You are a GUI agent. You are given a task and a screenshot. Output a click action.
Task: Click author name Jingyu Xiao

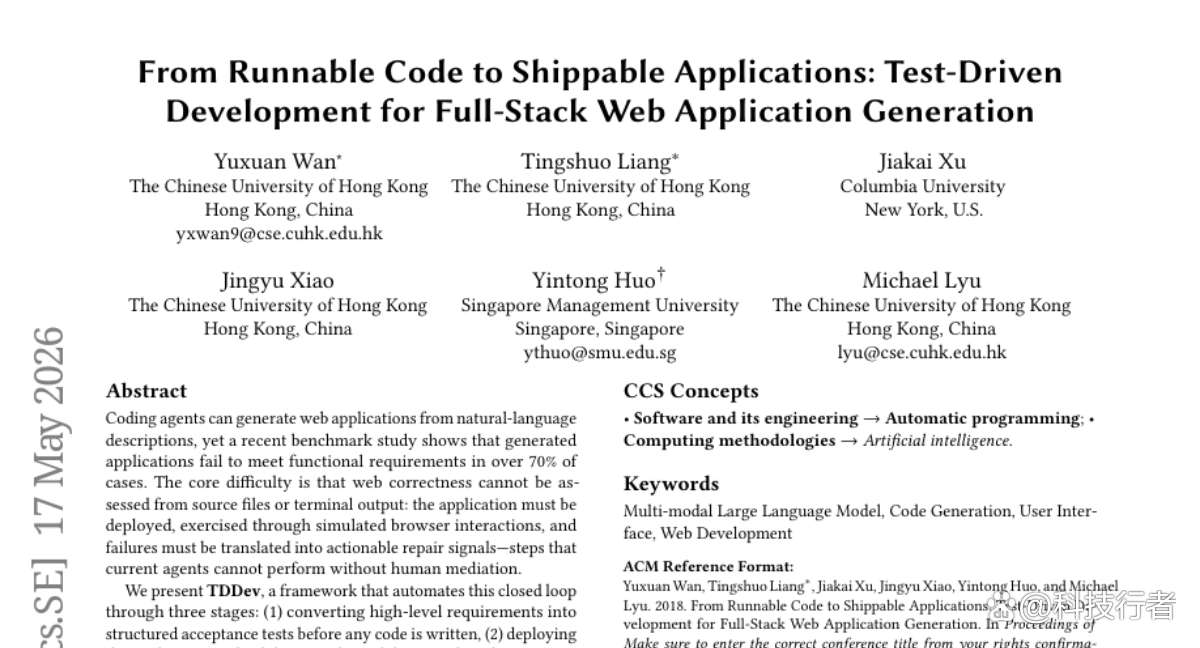click(x=278, y=280)
